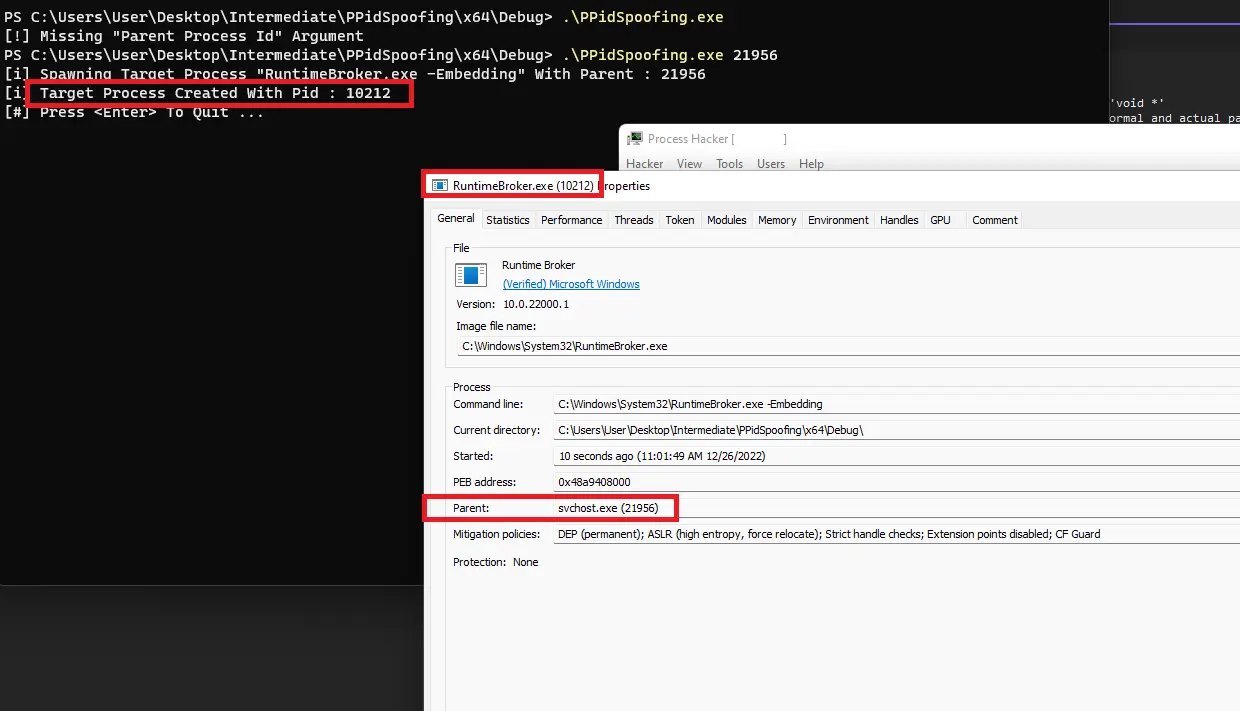Select the Token tab
Image resolution: width=1240 pixels, height=711 pixels.
click(x=680, y=220)
